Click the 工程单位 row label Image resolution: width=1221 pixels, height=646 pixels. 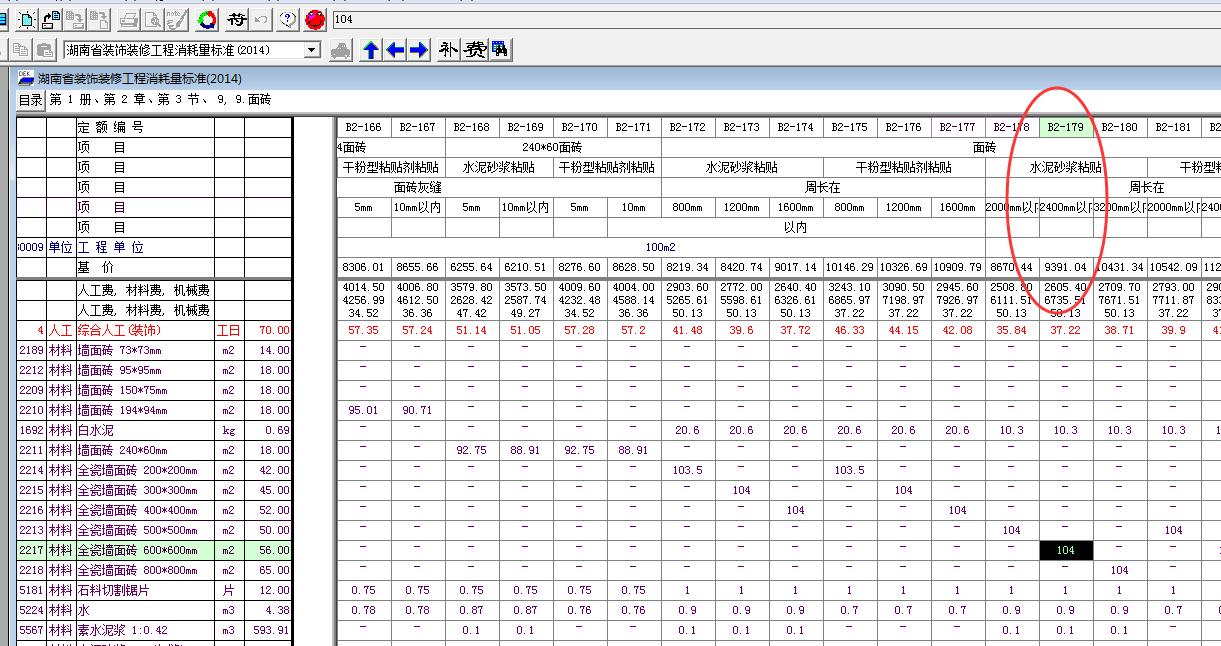tap(110, 247)
